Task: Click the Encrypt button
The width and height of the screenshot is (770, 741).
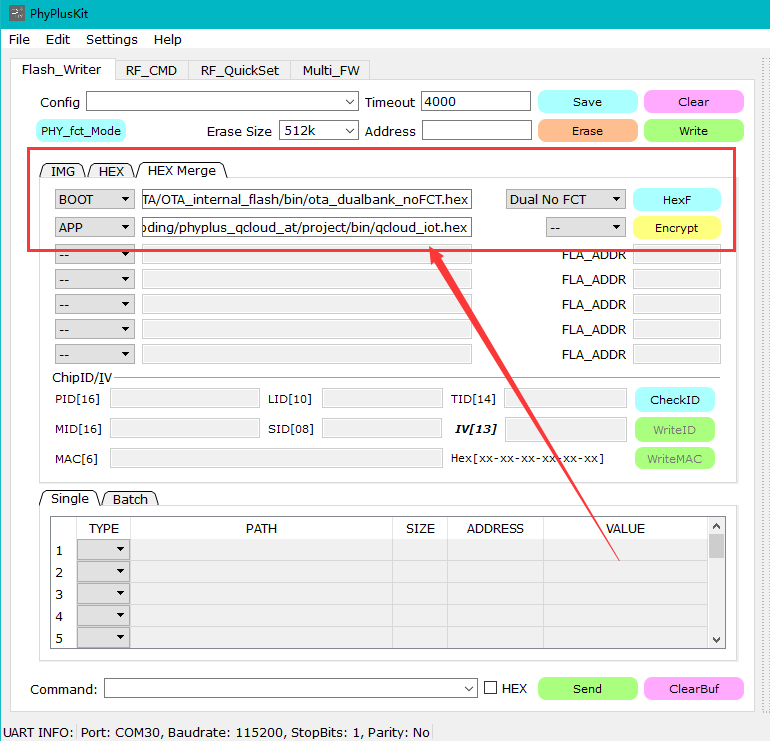Action: pyautogui.click(x=677, y=228)
